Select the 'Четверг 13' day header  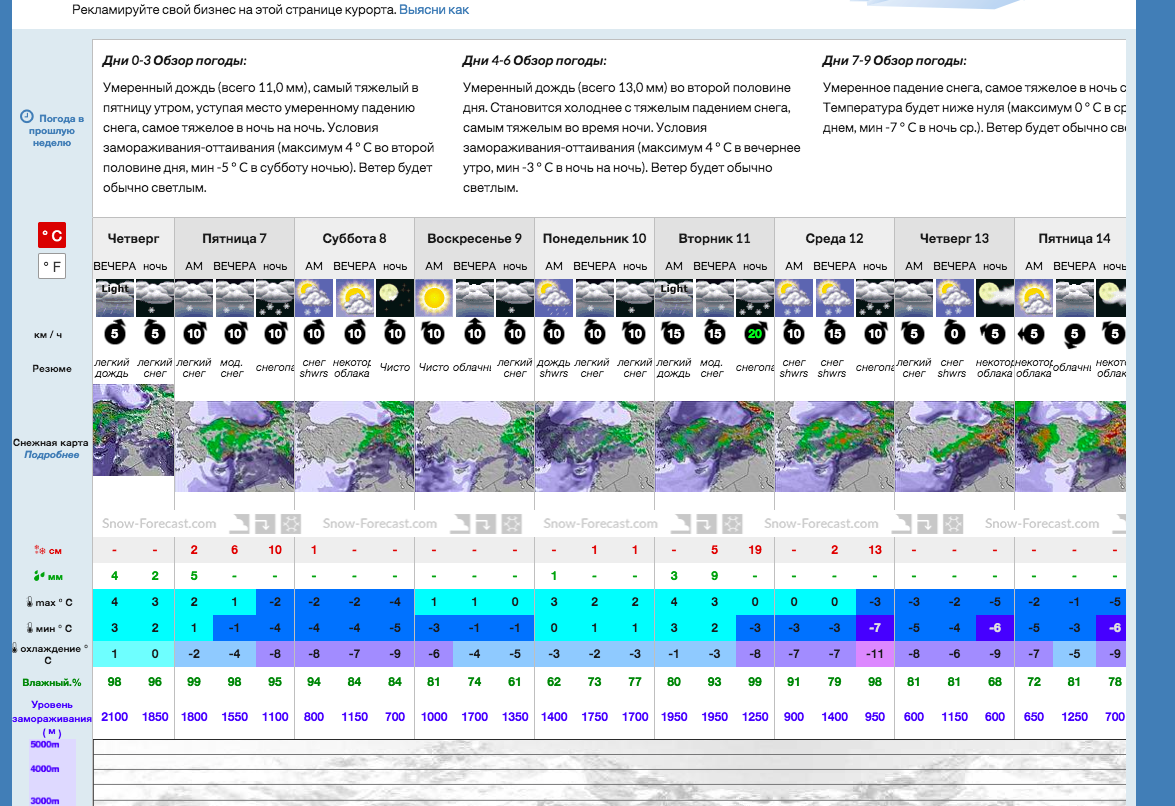coord(954,238)
